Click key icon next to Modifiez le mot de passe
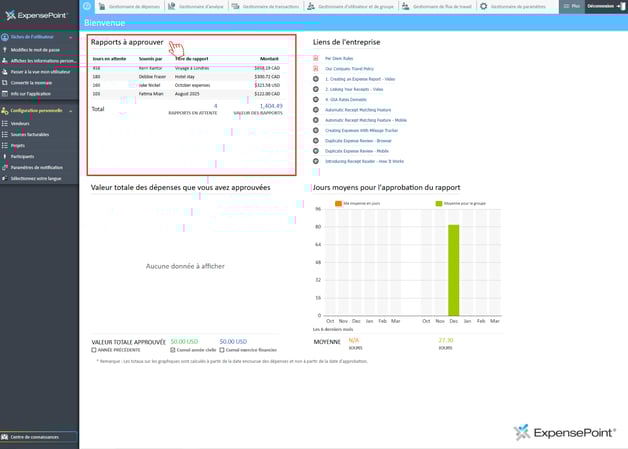628x449 pixels. (x=5, y=50)
